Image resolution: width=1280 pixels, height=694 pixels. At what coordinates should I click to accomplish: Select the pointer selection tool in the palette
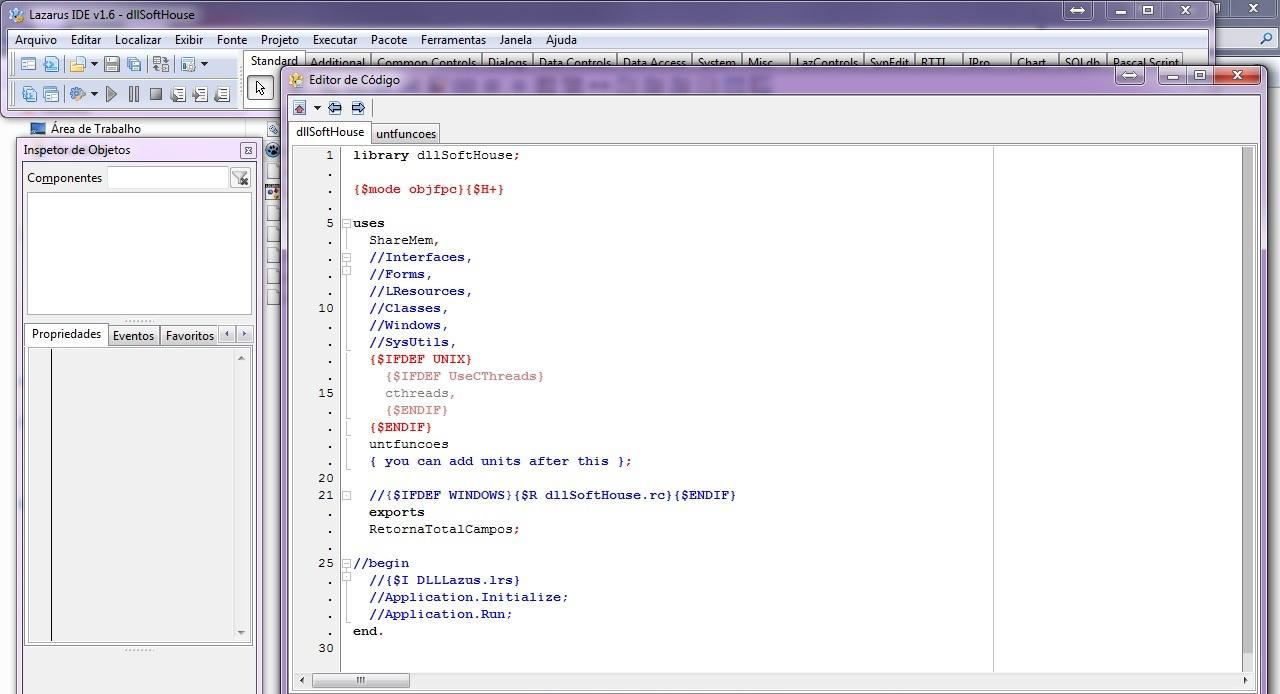tap(260, 88)
